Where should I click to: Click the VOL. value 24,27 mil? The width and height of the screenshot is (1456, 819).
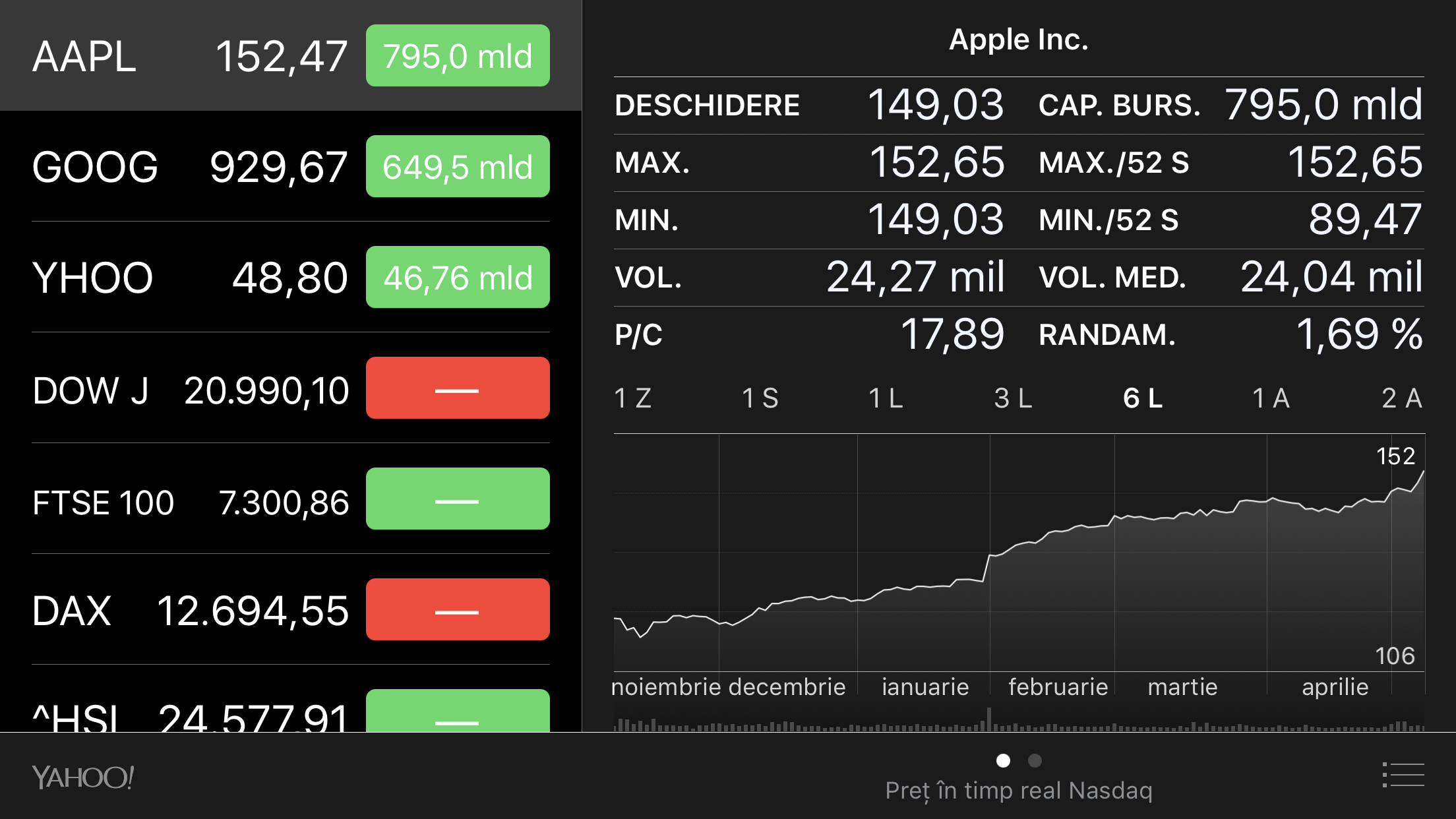pyautogui.click(x=916, y=276)
